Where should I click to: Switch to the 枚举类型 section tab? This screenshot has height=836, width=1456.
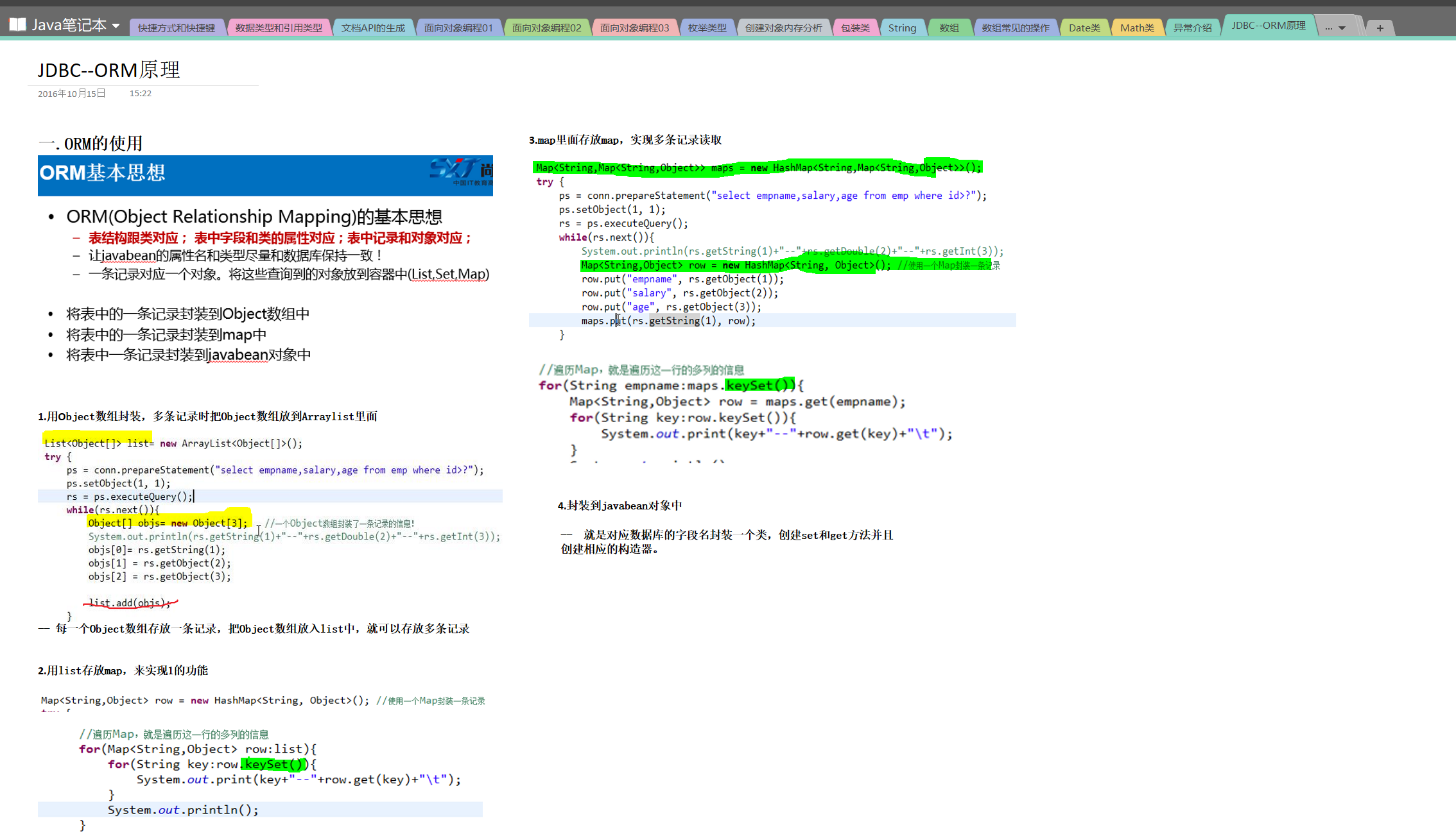tap(707, 28)
